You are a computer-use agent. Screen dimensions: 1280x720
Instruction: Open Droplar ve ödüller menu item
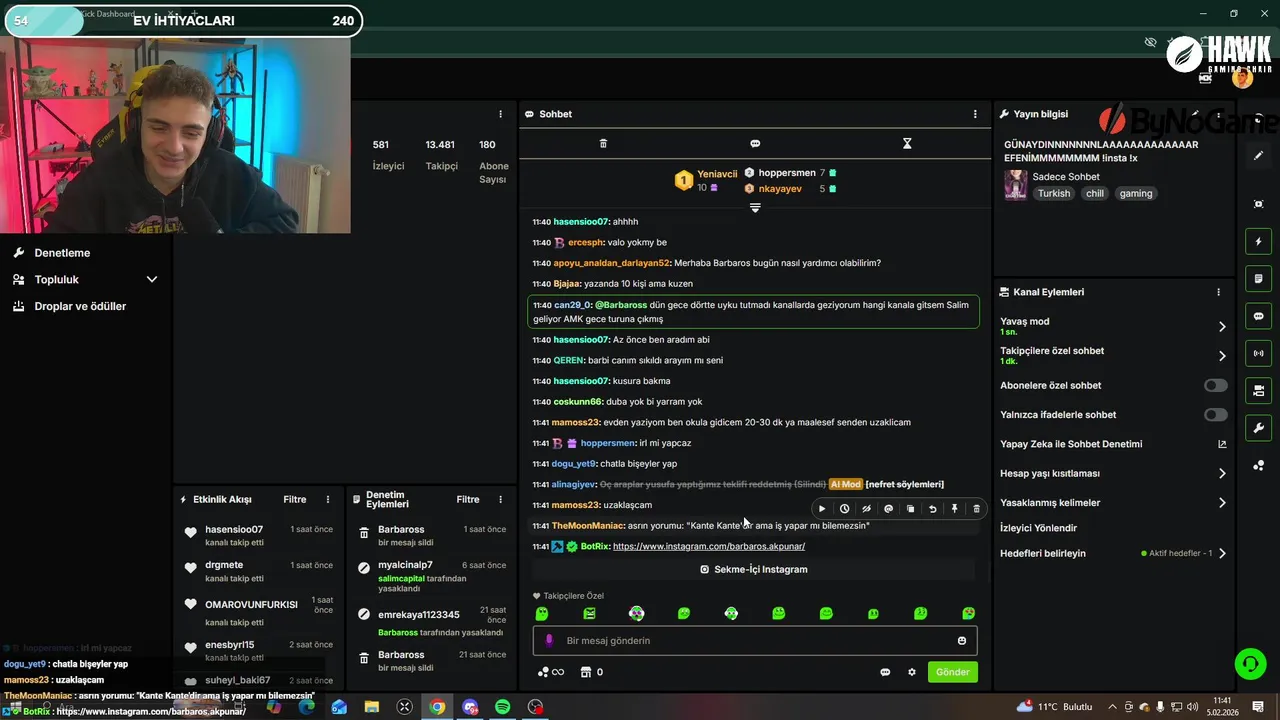[80, 306]
